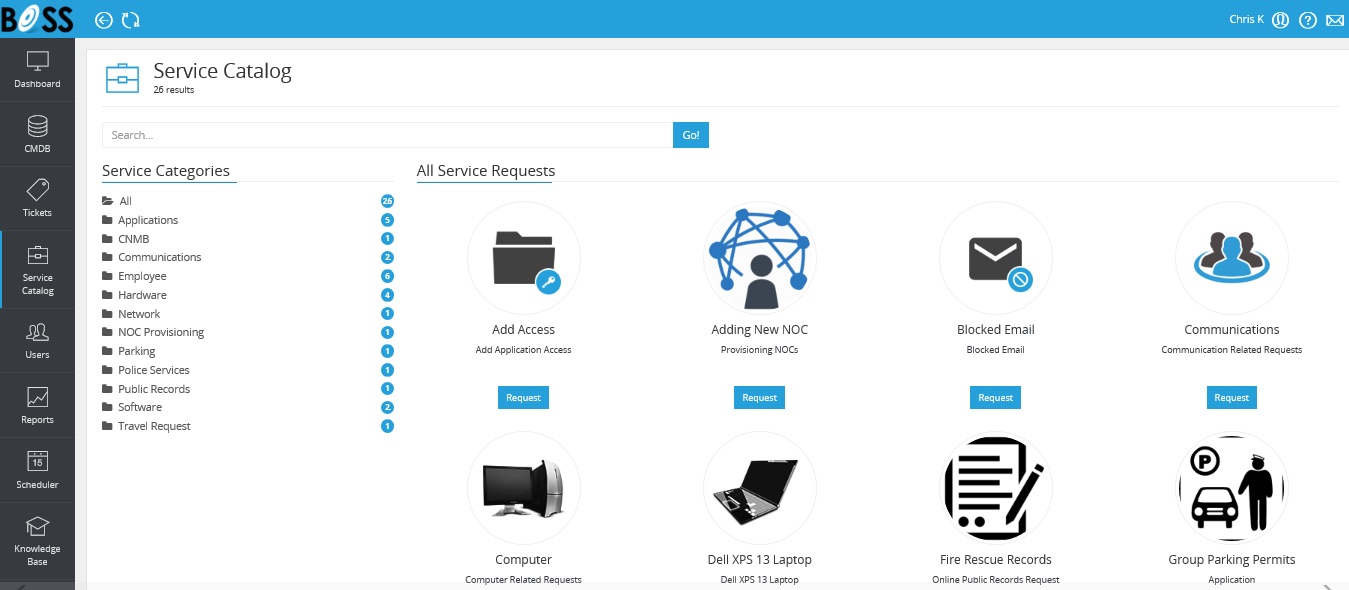Click the back arrow icon in header
Viewport: 1349px width, 590px height.
[104, 20]
